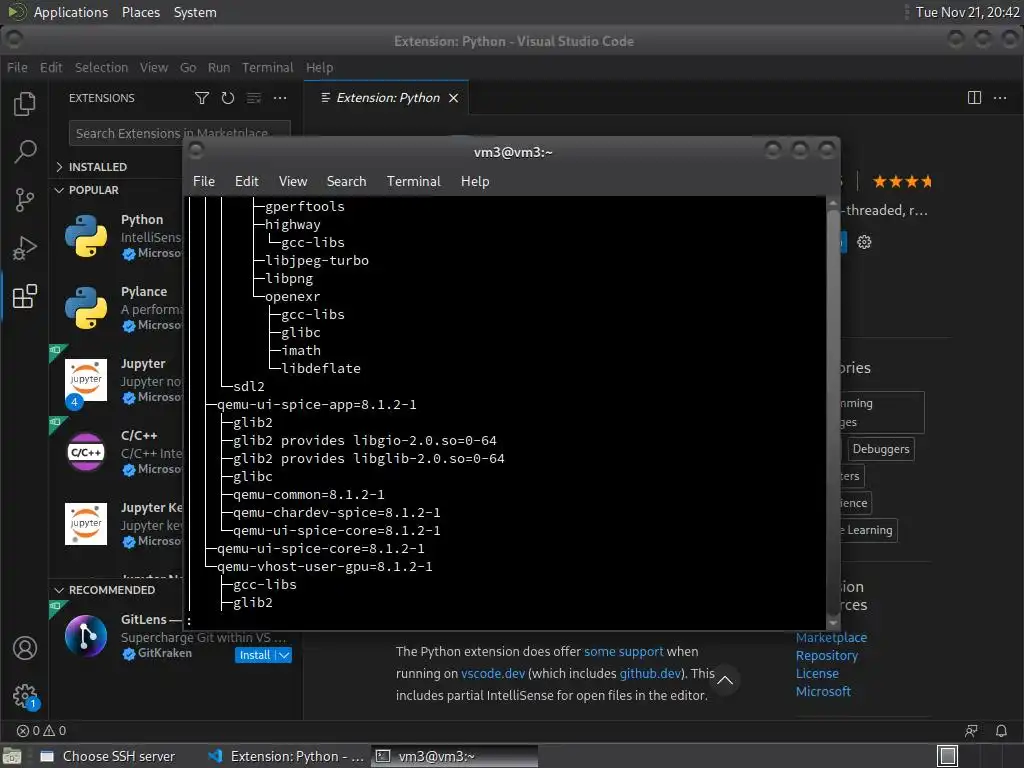Image resolution: width=1024 pixels, height=768 pixels.
Task: Open the Manage gear in activity bar
Action: coord(25,696)
